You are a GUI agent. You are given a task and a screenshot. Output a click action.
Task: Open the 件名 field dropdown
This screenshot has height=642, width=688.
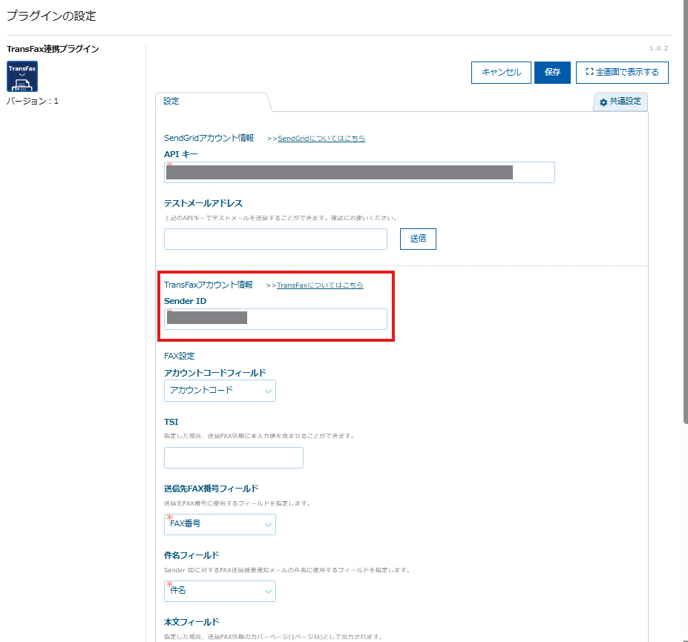pyautogui.click(x=220, y=591)
